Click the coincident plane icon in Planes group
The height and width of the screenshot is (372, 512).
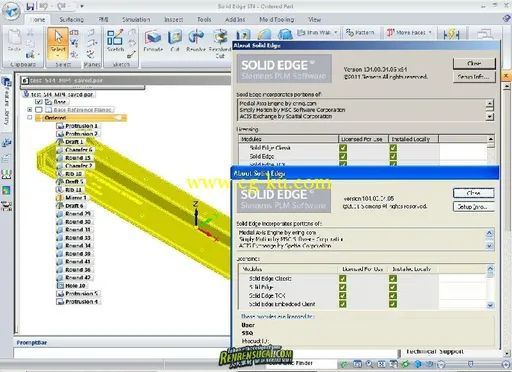pos(91,33)
